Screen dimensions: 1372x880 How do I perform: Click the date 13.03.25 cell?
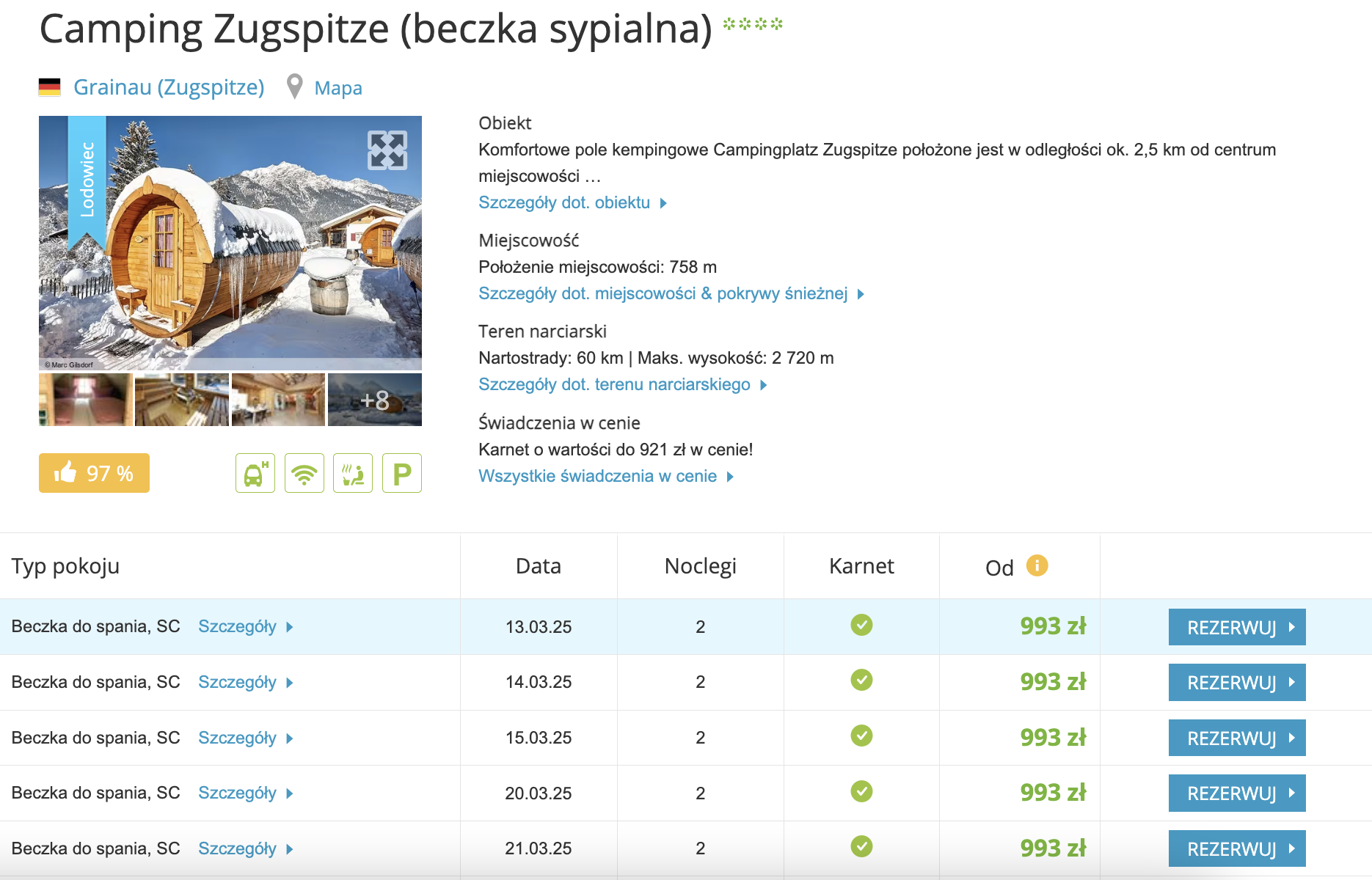pos(539,627)
